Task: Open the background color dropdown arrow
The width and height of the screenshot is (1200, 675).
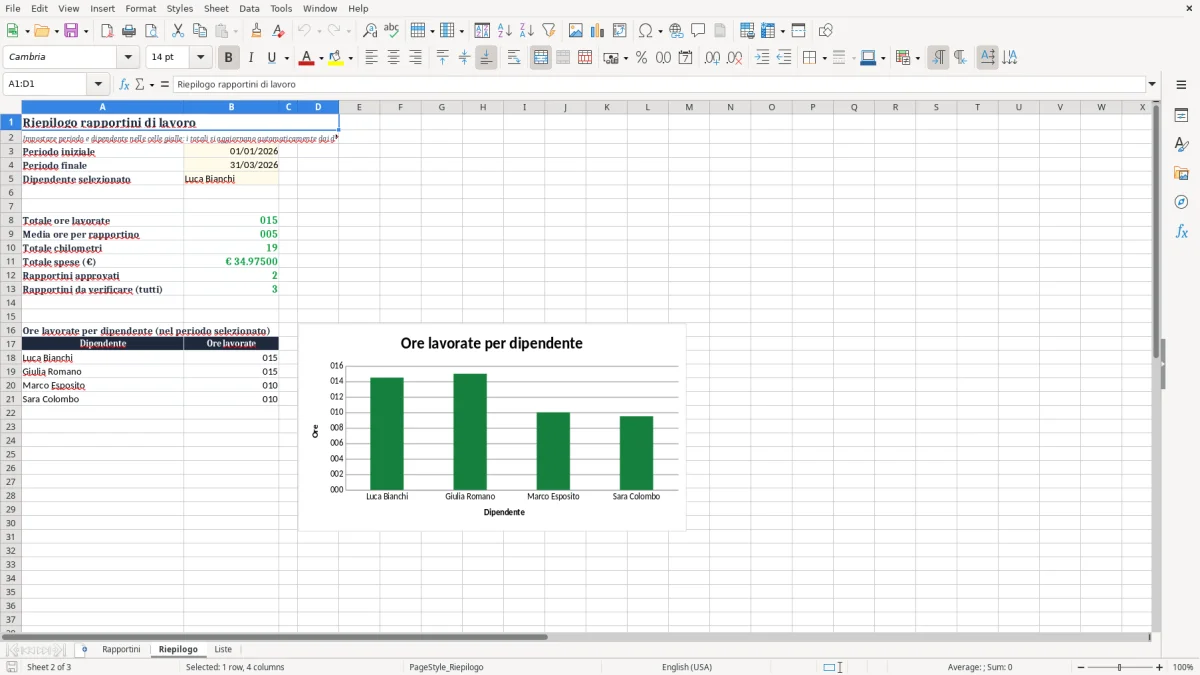Action: tap(350, 59)
